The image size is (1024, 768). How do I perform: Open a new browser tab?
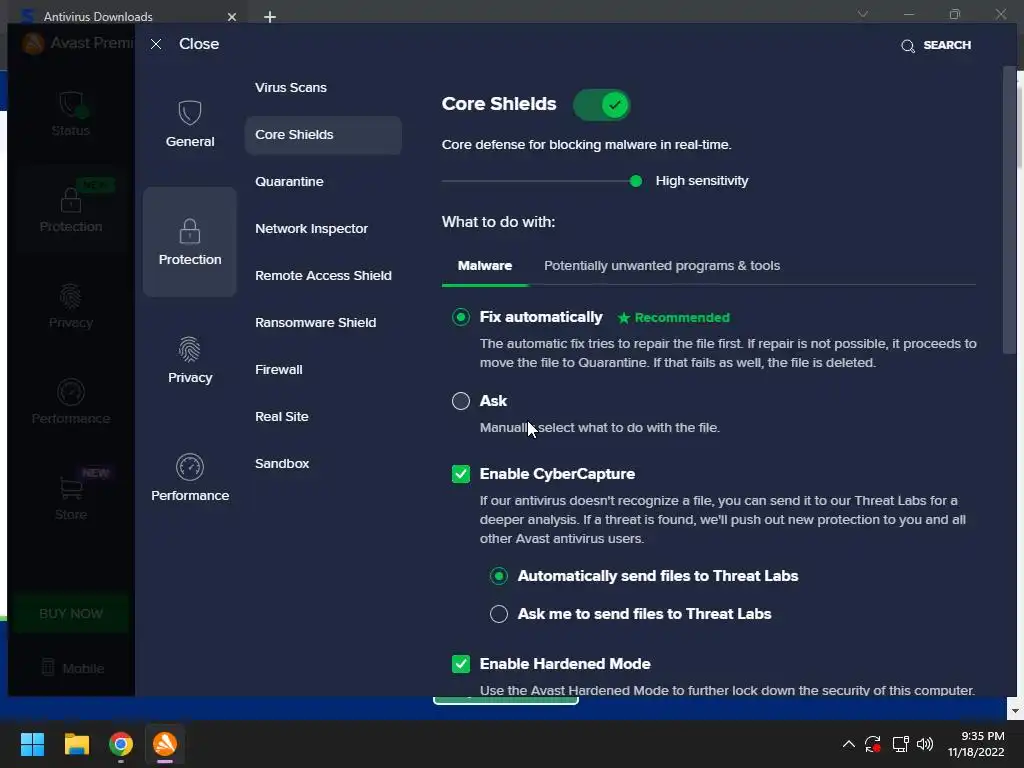click(x=270, y=17)
